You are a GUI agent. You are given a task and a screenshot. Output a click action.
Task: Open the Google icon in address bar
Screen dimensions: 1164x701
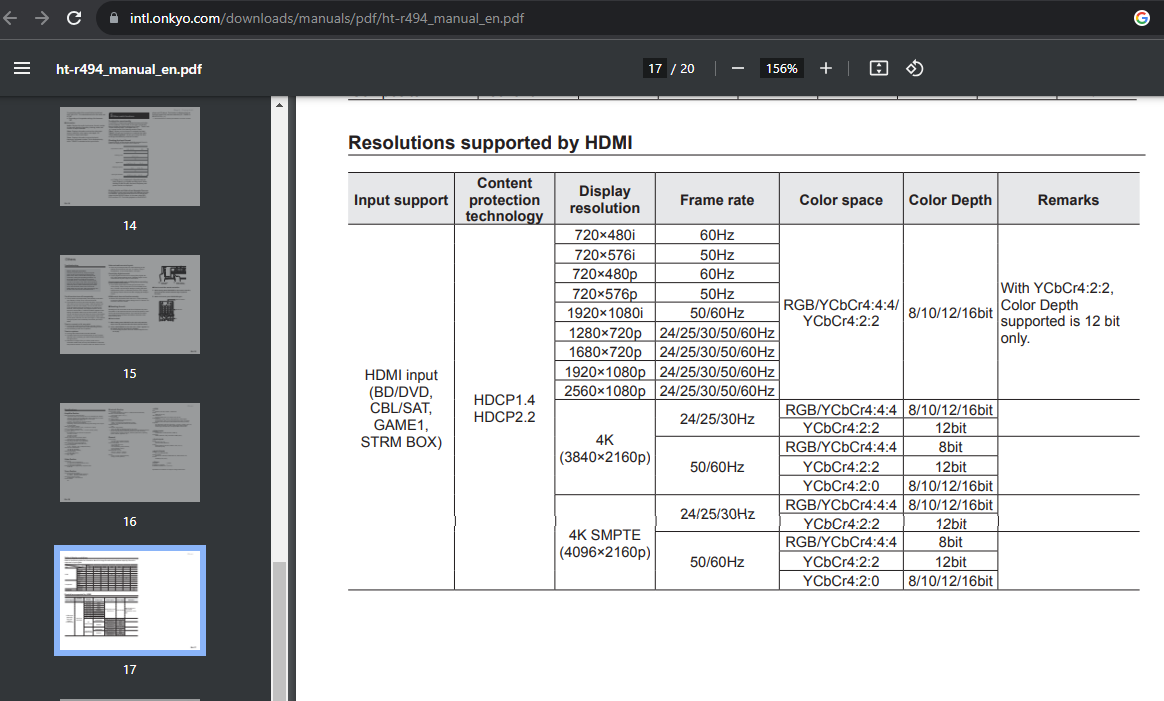click(1142, 18)
